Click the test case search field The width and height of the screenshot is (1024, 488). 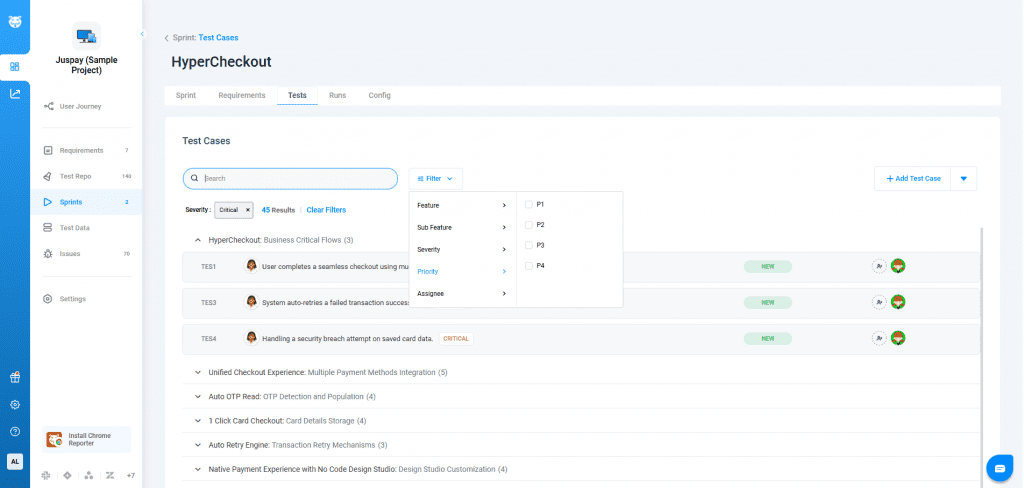(295, 179)
